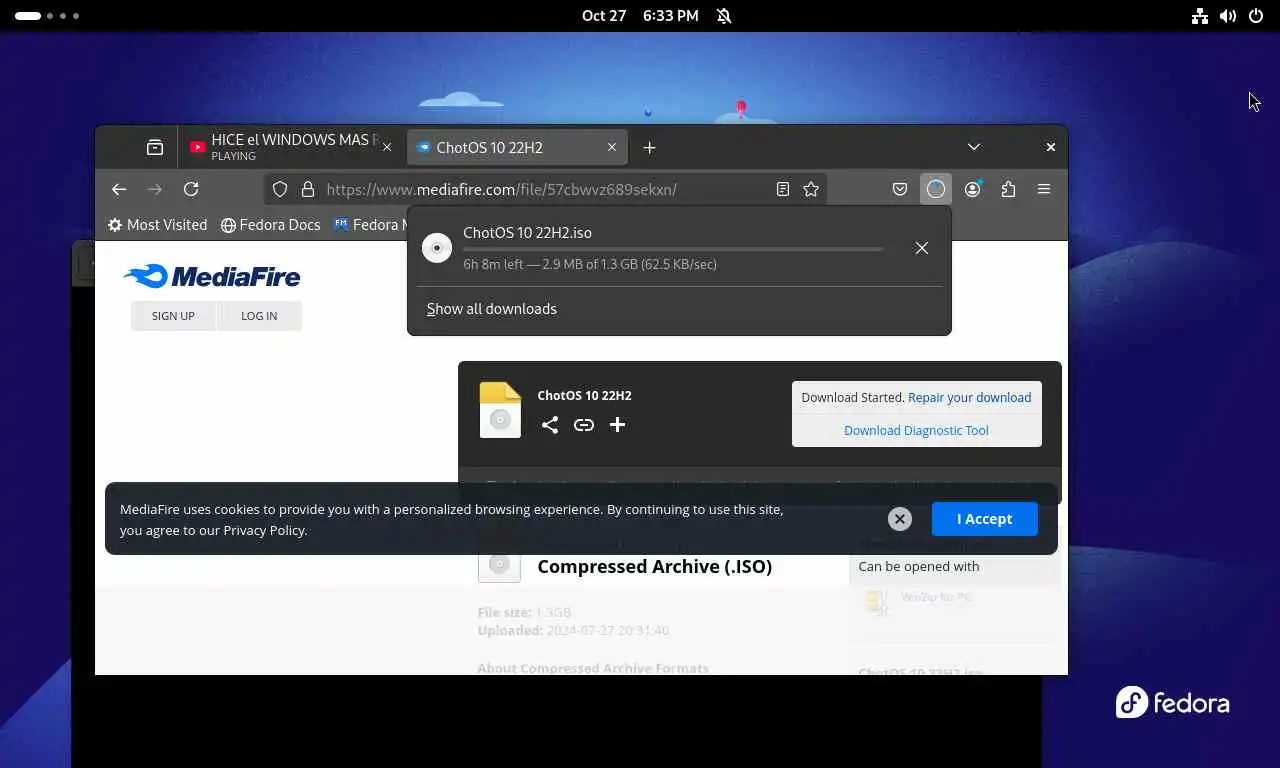Close the HICE el WINDOWS MAS tab
This screenshot has height=768, width=1280.
click(x=387, y=147)
